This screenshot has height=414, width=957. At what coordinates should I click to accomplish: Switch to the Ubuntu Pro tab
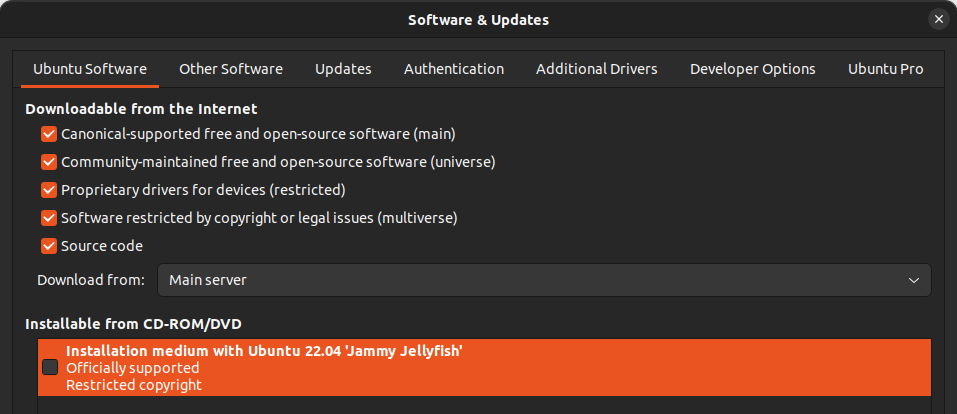click(x=885, y=69)
